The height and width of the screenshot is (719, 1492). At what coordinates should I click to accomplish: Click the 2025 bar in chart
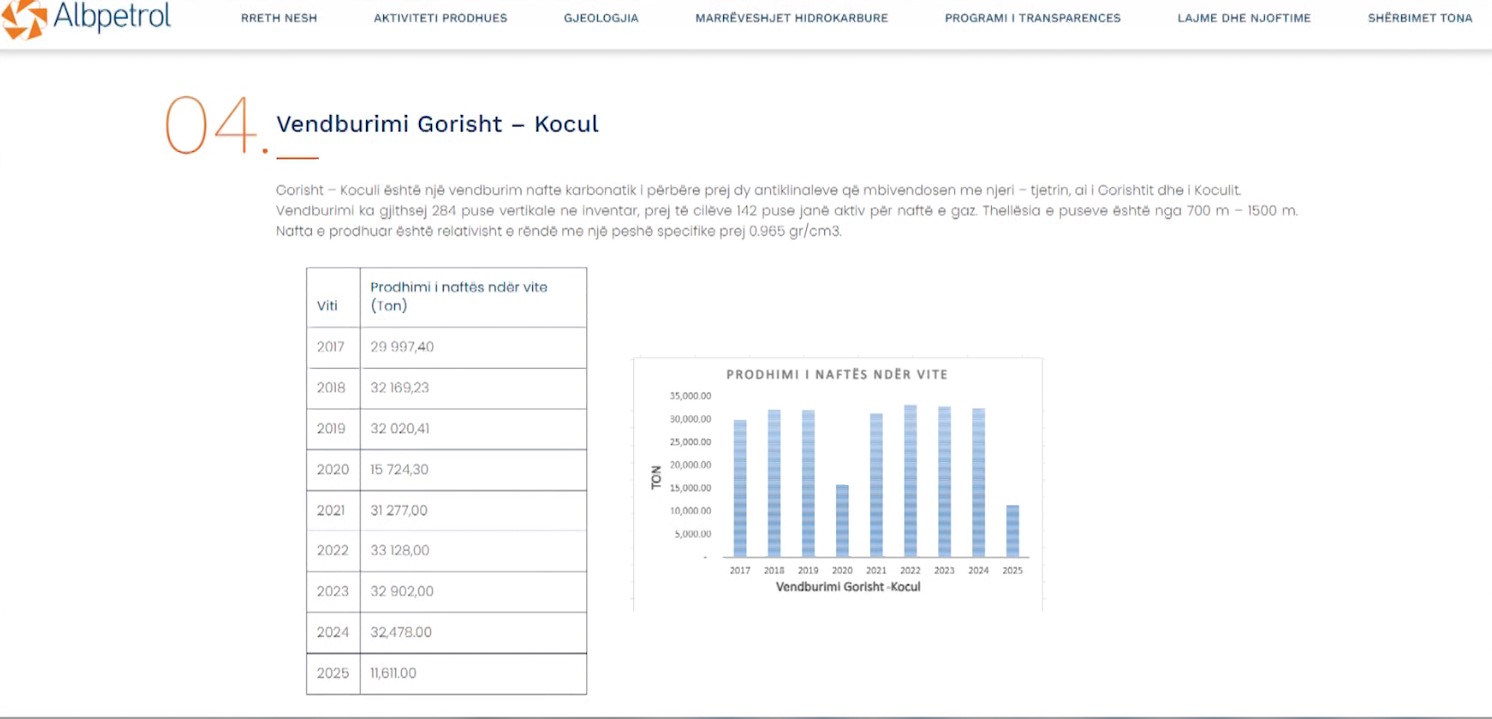1012,531
